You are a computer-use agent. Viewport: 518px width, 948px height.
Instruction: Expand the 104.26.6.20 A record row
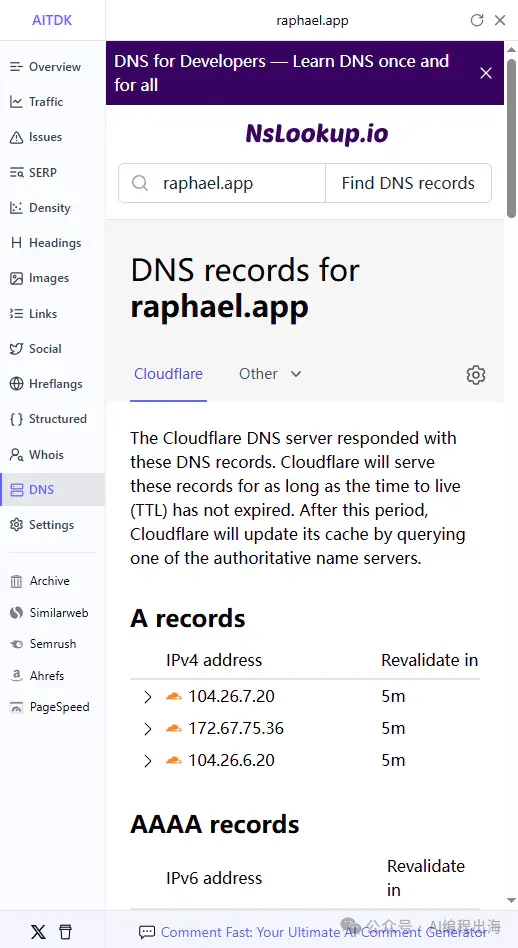147,761
